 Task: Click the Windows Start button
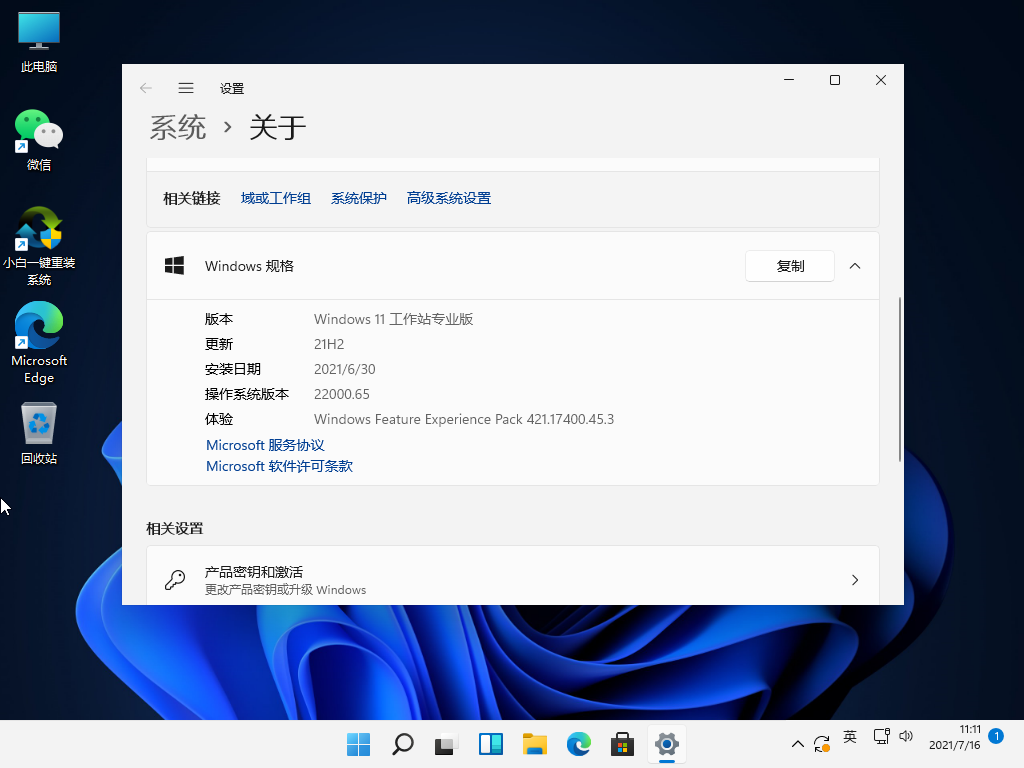click(x=358, y=744)
